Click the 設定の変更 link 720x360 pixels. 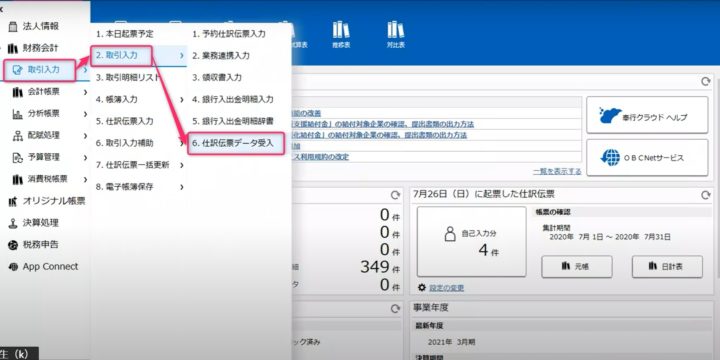tap(446, 288)
